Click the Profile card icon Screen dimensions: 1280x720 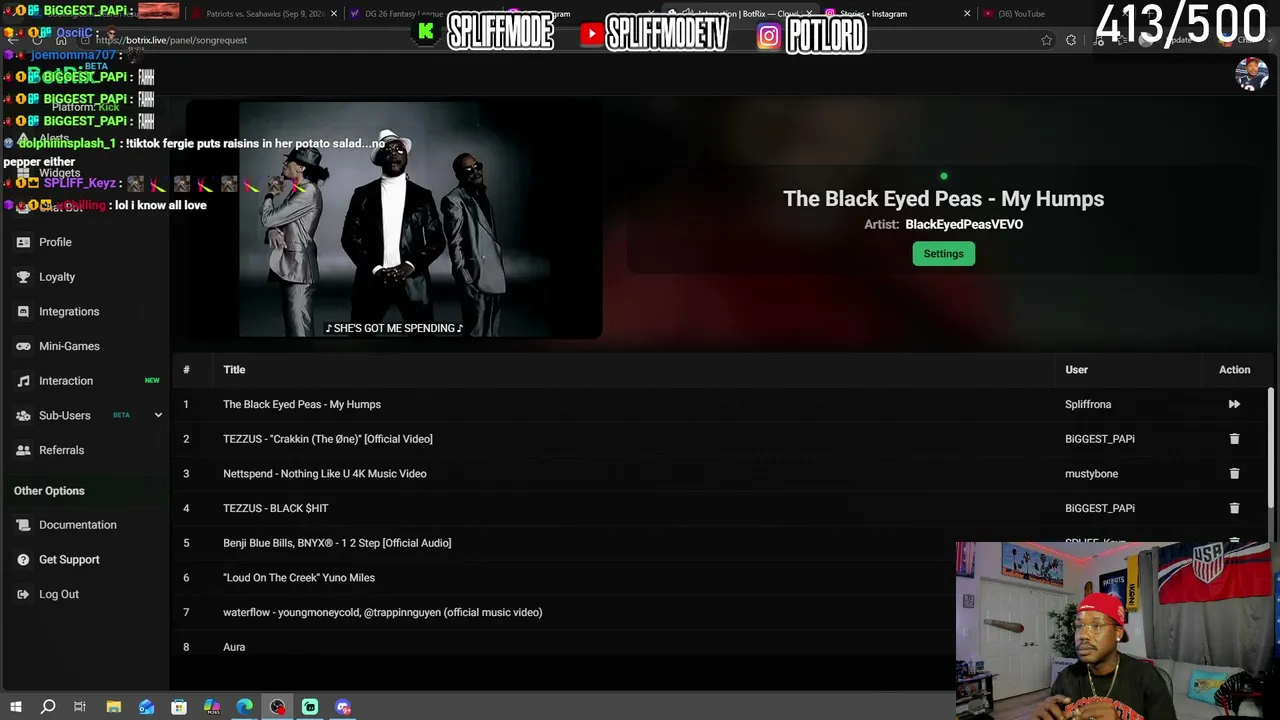23,242
